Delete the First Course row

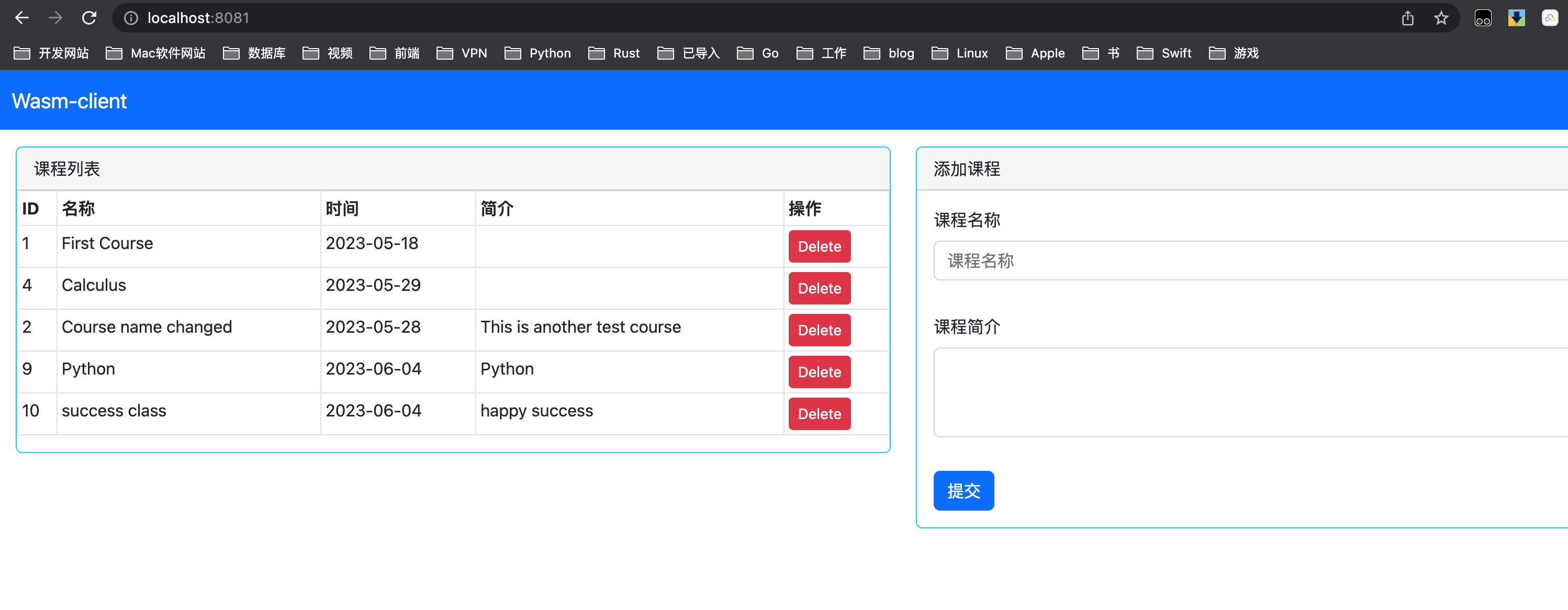pyautogui.click(x=819, y=246)
